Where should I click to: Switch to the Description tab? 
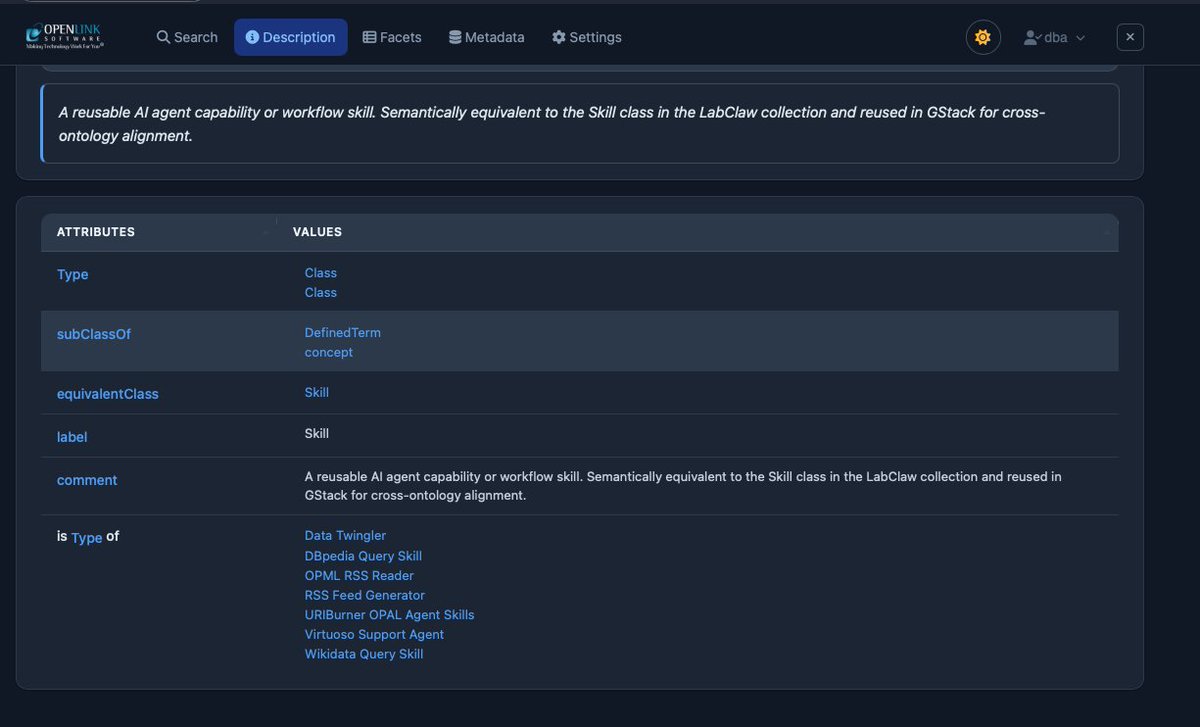tap(291, 37)
